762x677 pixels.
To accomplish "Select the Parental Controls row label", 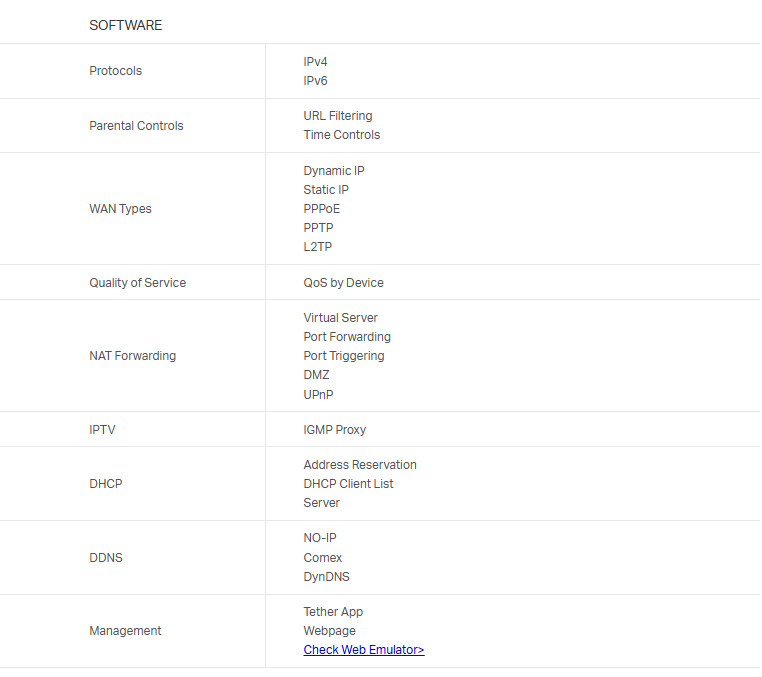I will tap(136, 126).
